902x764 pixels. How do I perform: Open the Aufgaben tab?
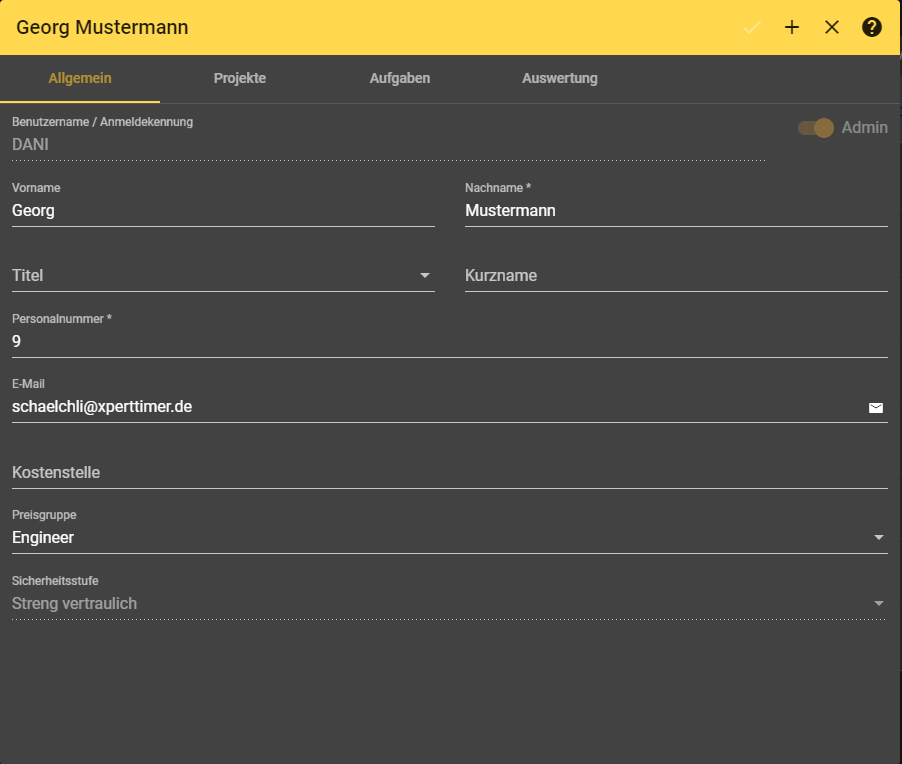(400, 78)
